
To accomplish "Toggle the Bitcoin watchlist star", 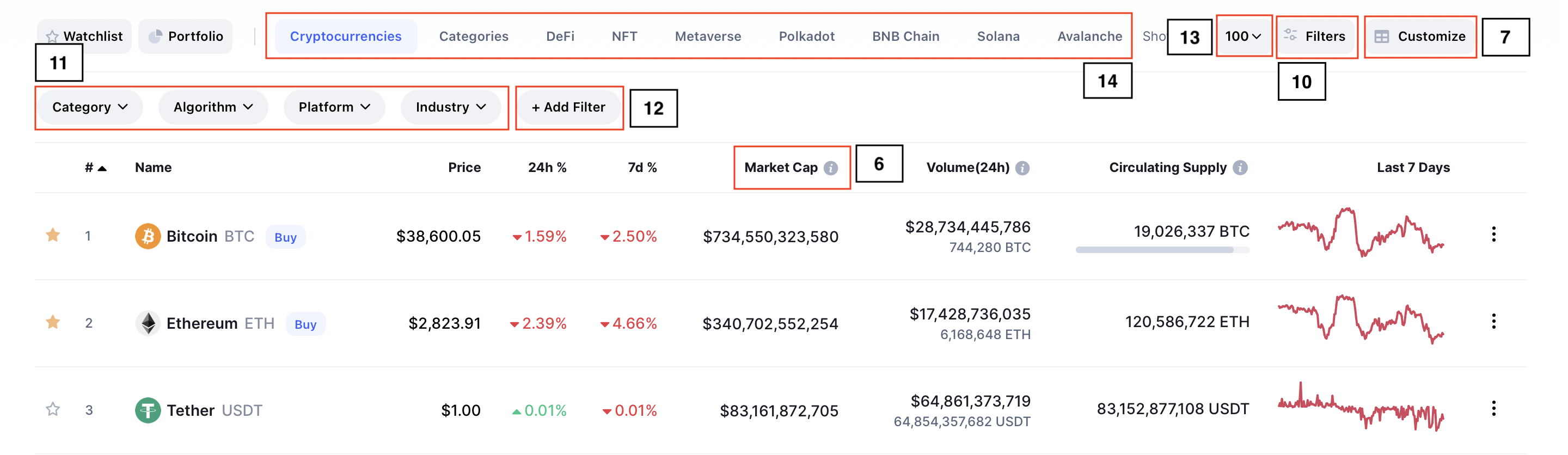I will pos(53,235).
